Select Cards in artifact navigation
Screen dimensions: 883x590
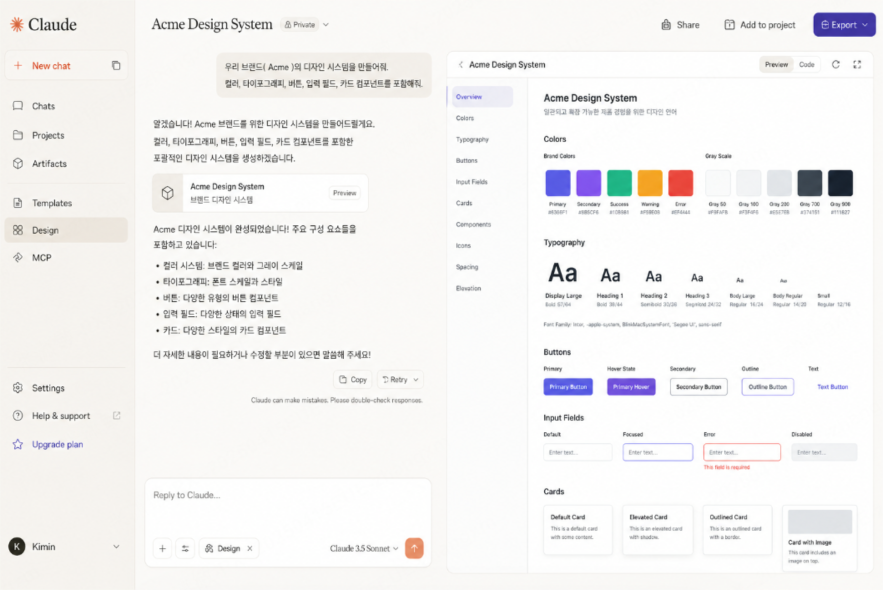pos(464,203)
